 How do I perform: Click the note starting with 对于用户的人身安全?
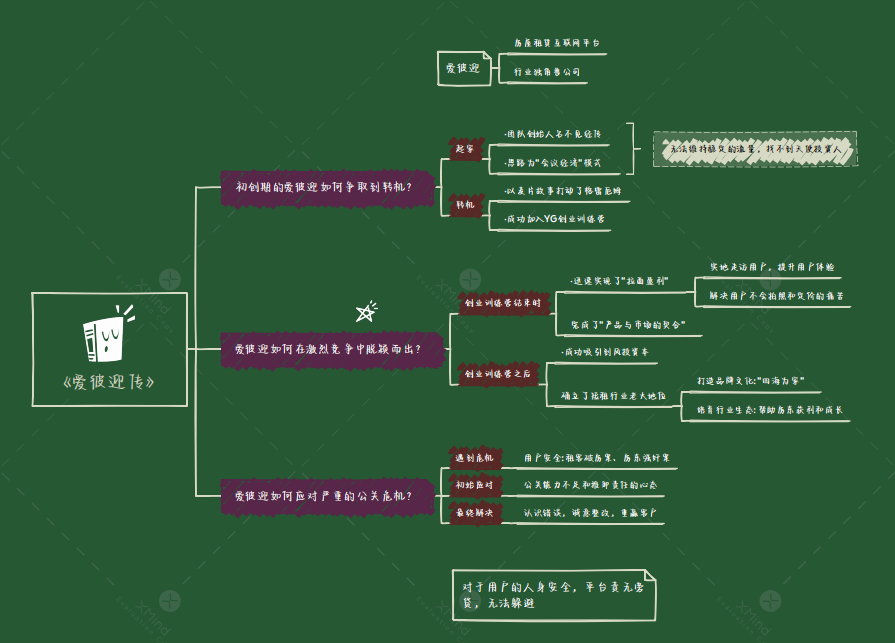(555, 595)
